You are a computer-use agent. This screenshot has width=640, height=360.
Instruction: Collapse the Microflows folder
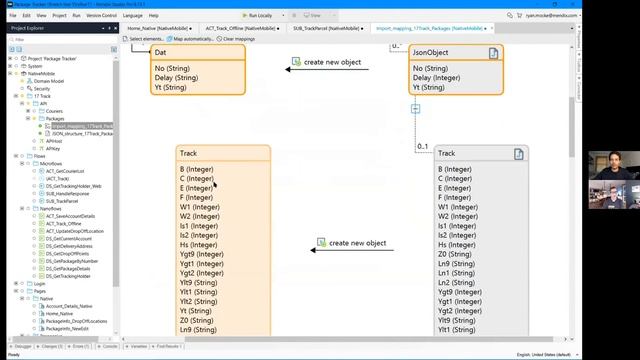(22, 163)
